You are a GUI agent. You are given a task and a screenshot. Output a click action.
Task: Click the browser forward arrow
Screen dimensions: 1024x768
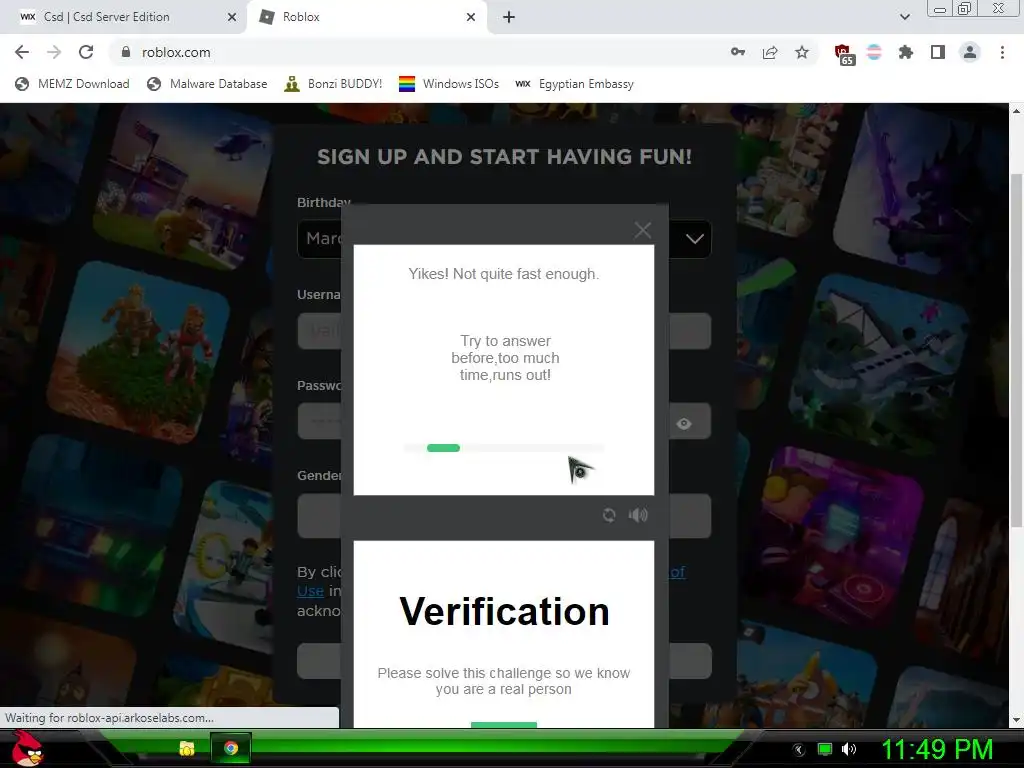(54, 52)
